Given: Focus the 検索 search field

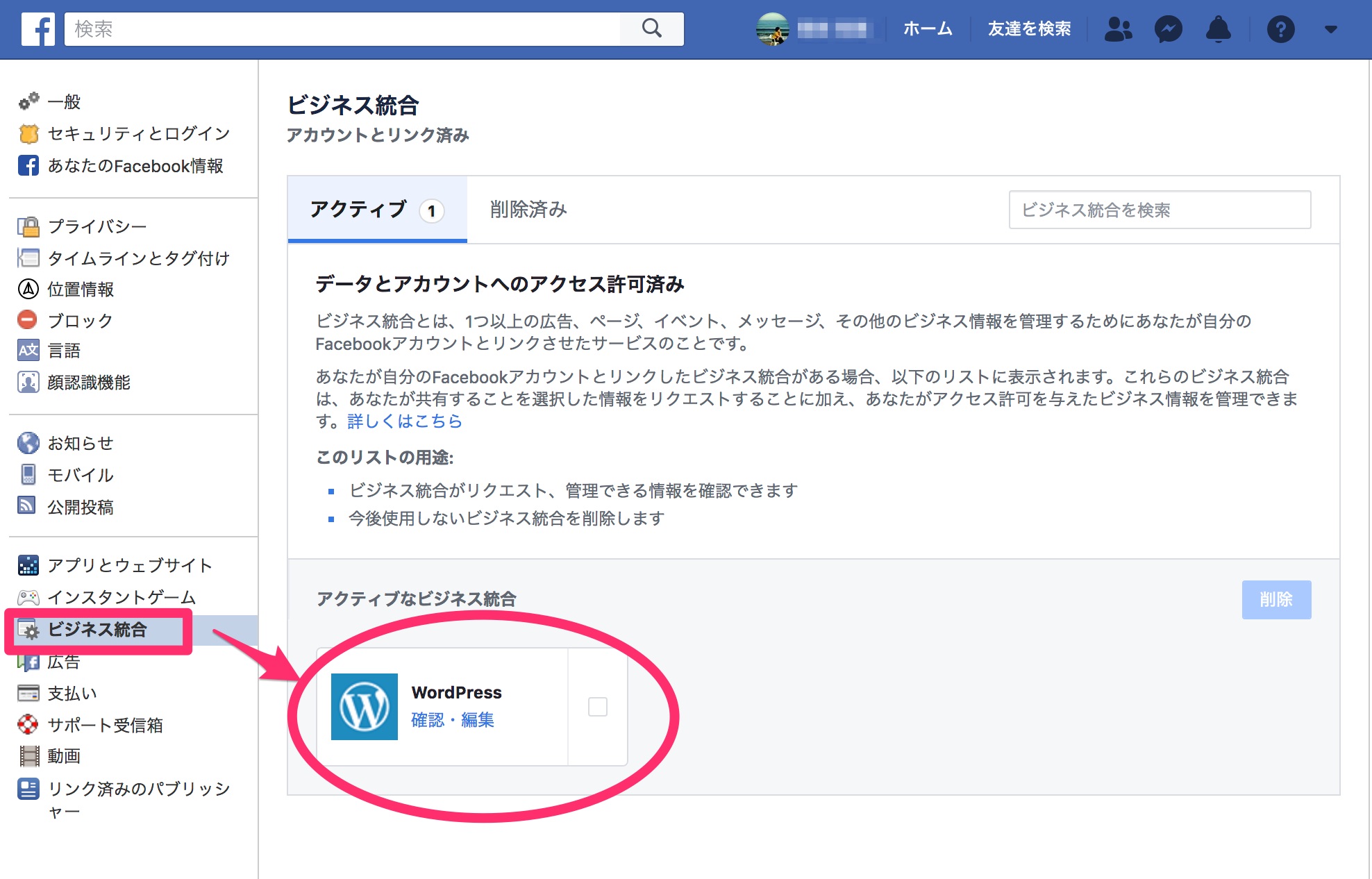Looking at the screenshot, I should [342, 28].
